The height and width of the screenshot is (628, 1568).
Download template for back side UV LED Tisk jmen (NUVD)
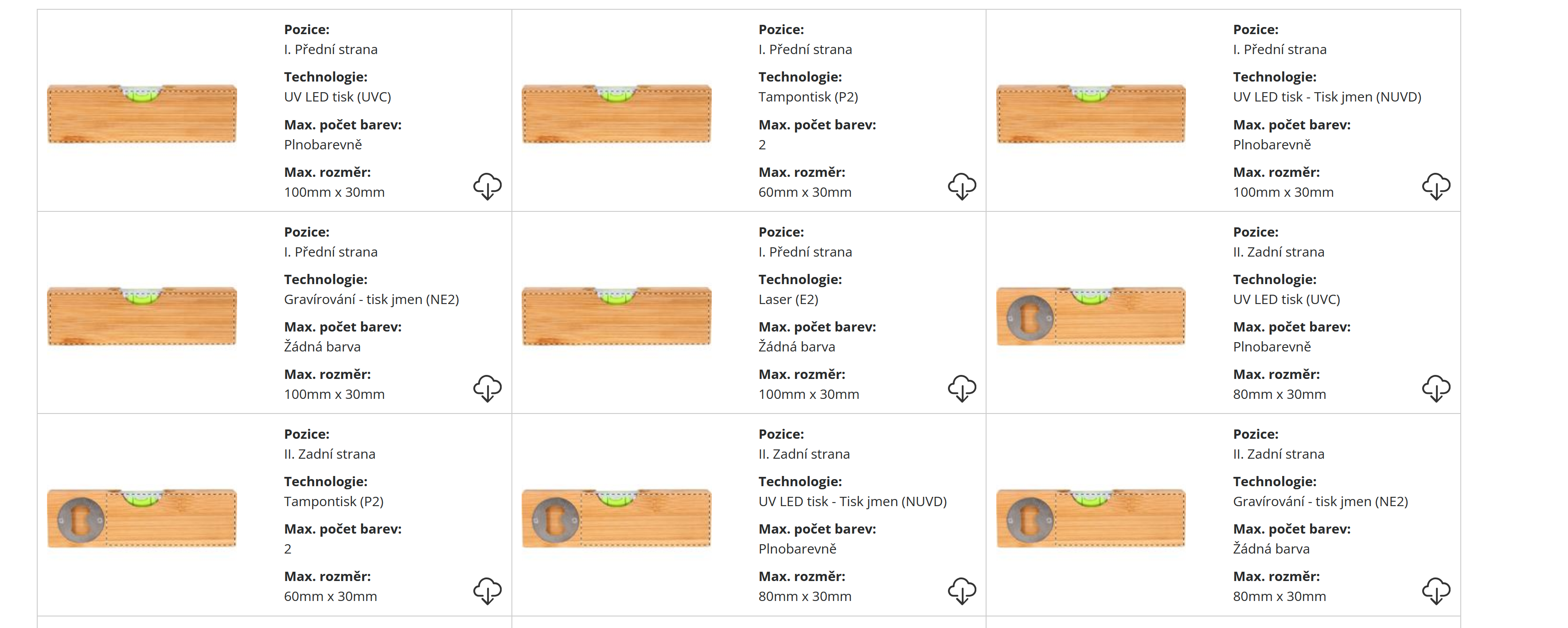[962, 590]
